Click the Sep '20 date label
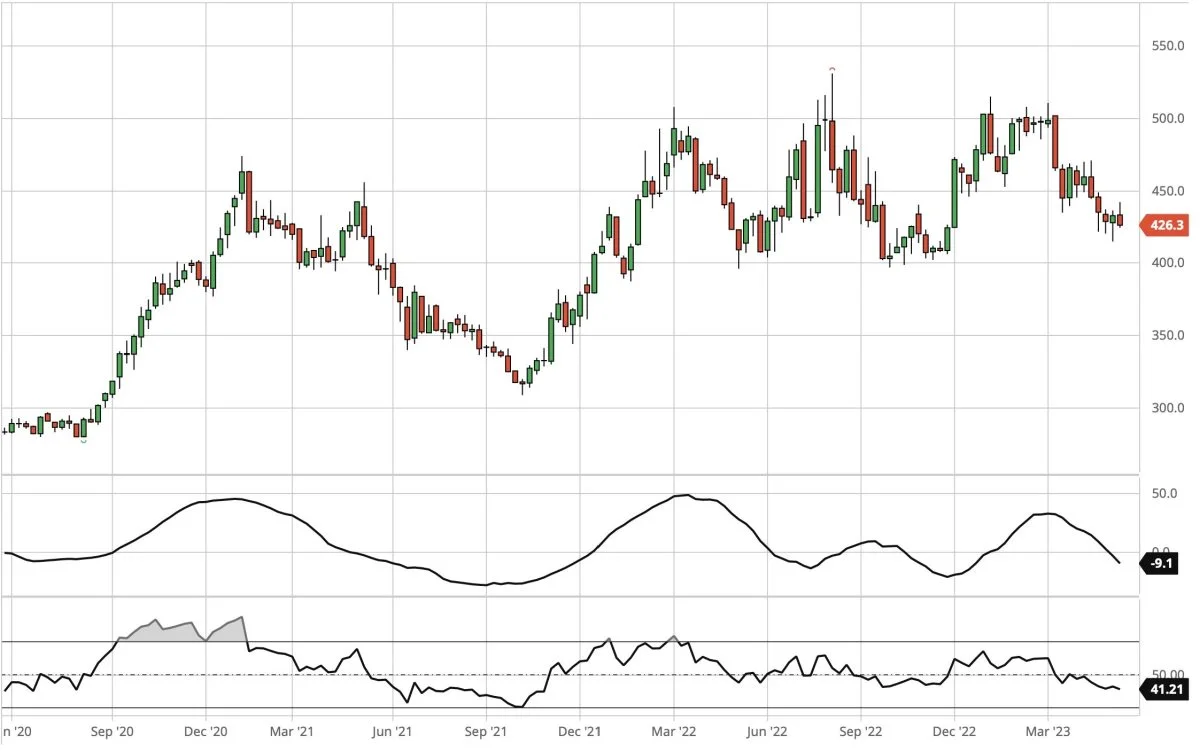1200x751 pixels. [x=113, y=731]
